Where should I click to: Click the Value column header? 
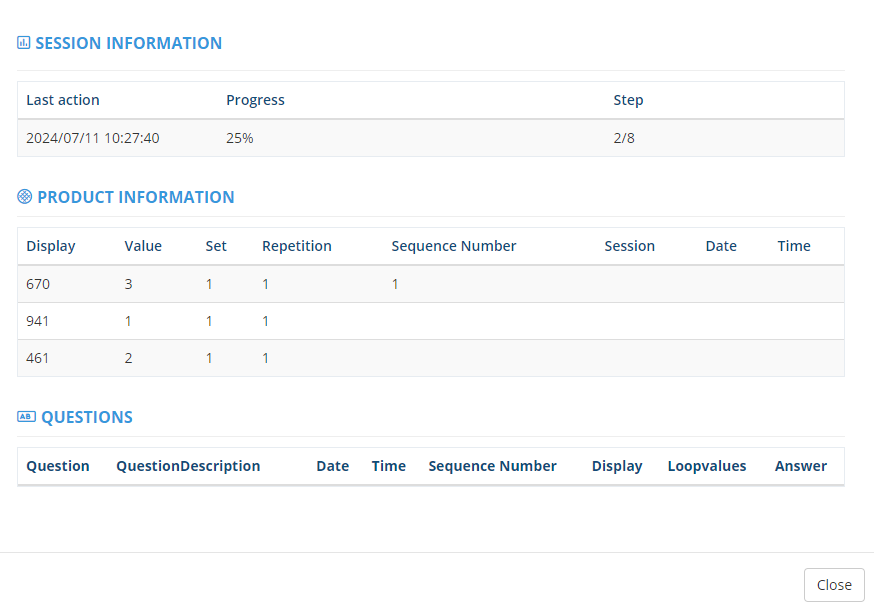click(143, 246)
